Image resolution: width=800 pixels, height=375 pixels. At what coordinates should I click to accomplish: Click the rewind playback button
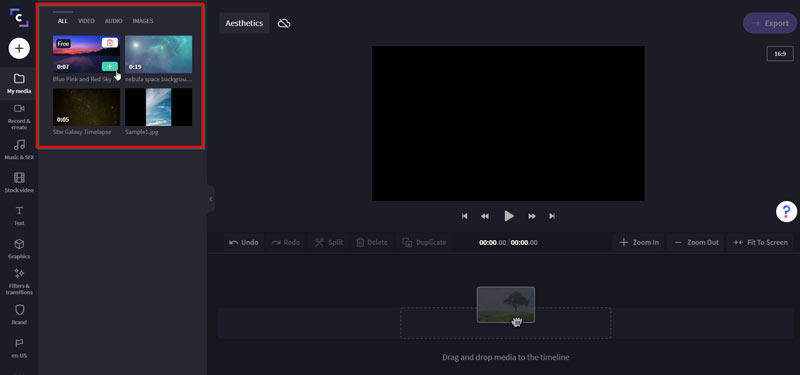[x=485, y=216]
